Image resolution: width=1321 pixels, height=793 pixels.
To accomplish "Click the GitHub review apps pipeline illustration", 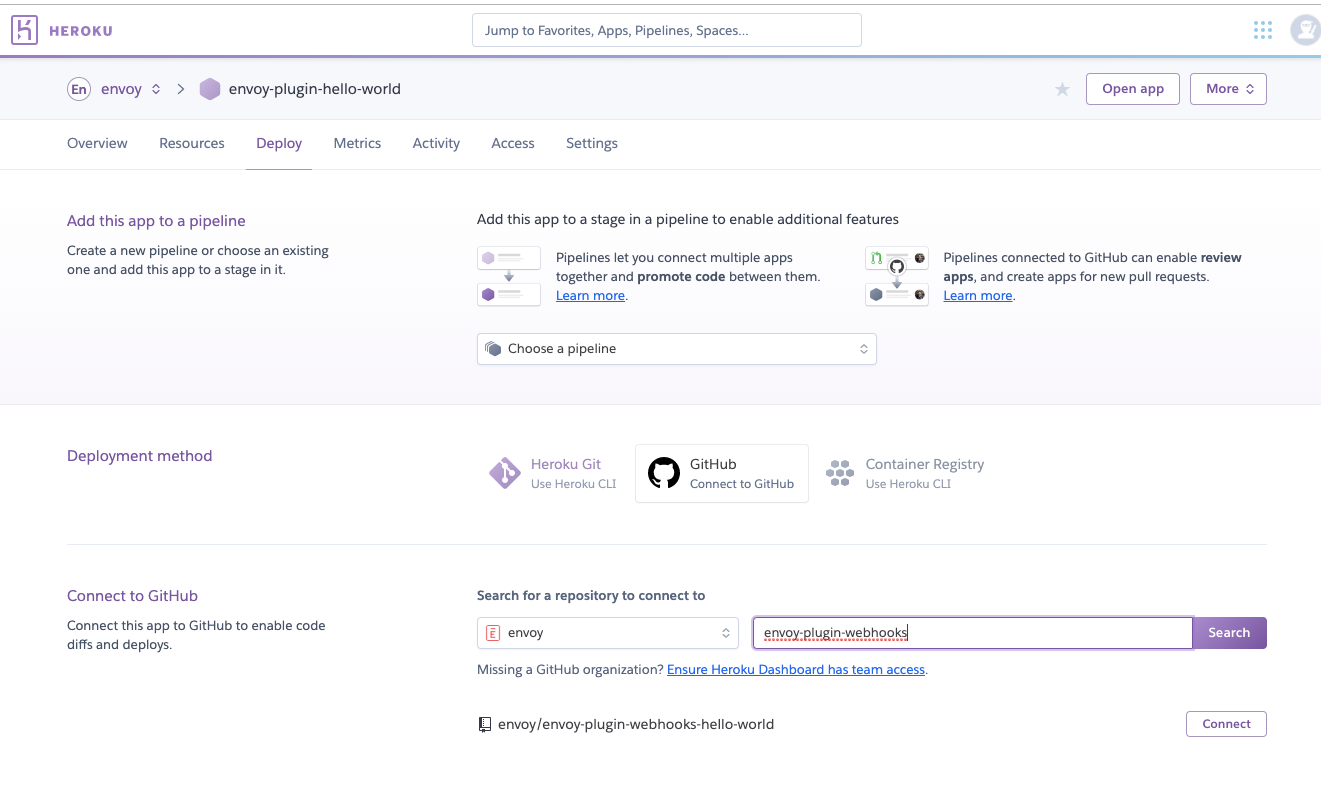I will coord(897,276).
